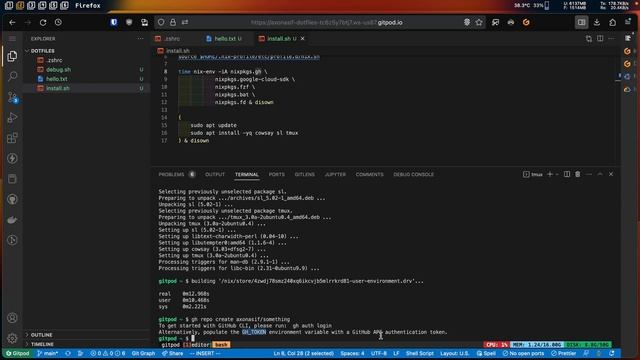640x360 pixels.
Task: Open Firefox history clock icon
Action: [x=58, y=22]
